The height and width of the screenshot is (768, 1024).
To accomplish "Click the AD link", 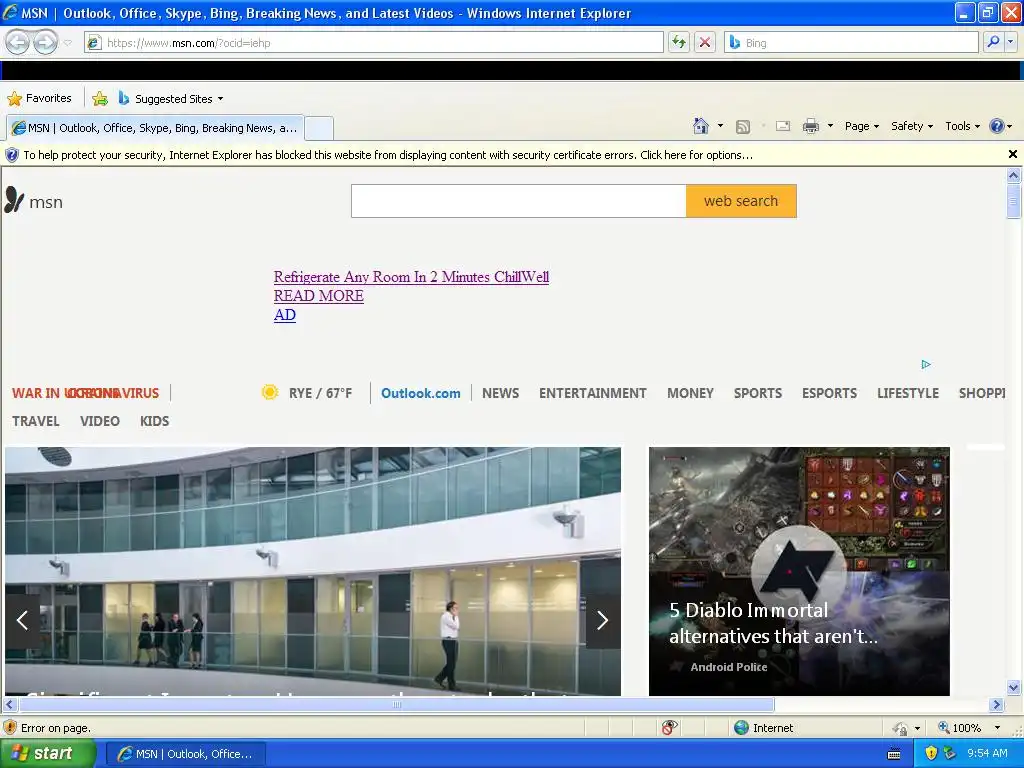I will (285, 315).
